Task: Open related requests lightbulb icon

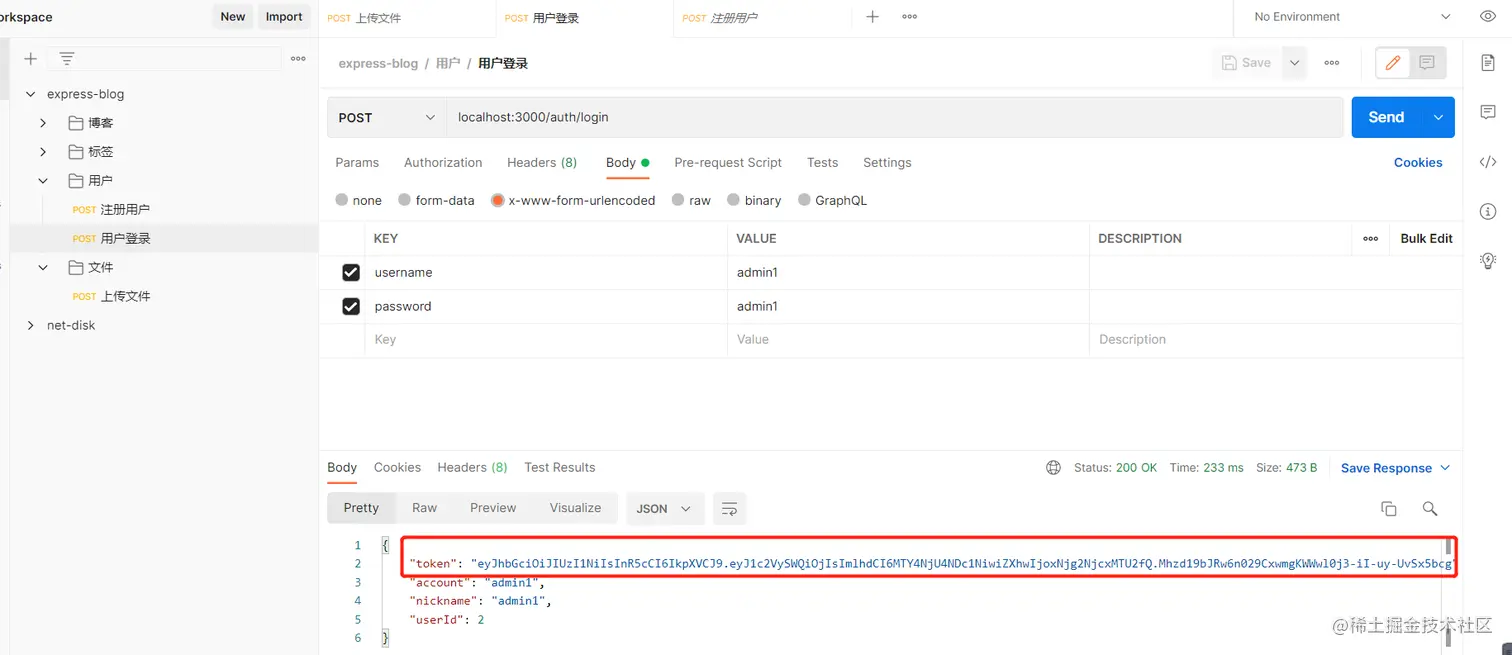Action: tap(1488, 261)
